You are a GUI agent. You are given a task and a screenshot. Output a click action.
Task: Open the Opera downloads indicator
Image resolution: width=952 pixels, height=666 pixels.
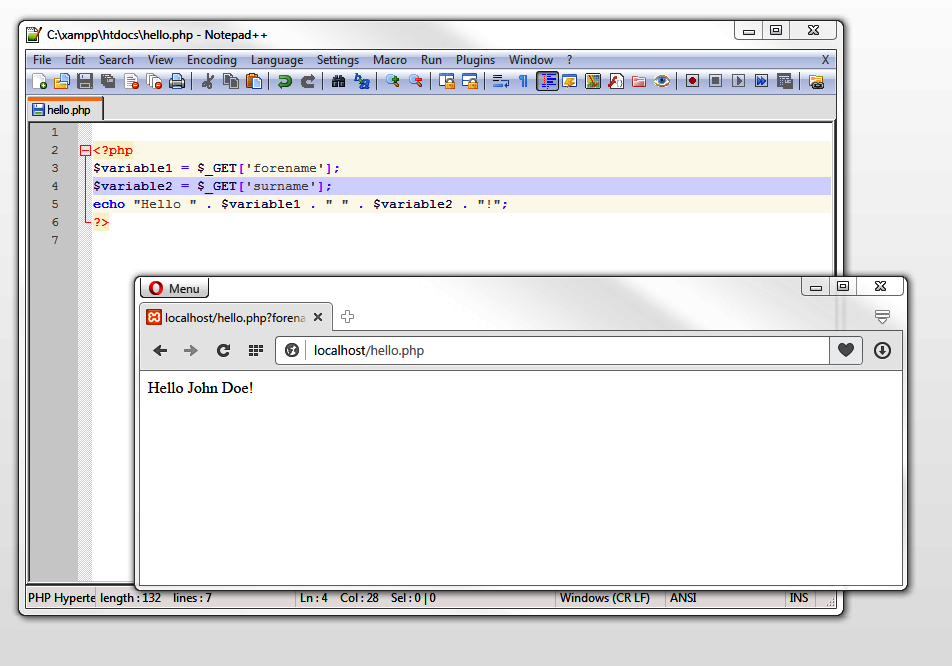881,350
